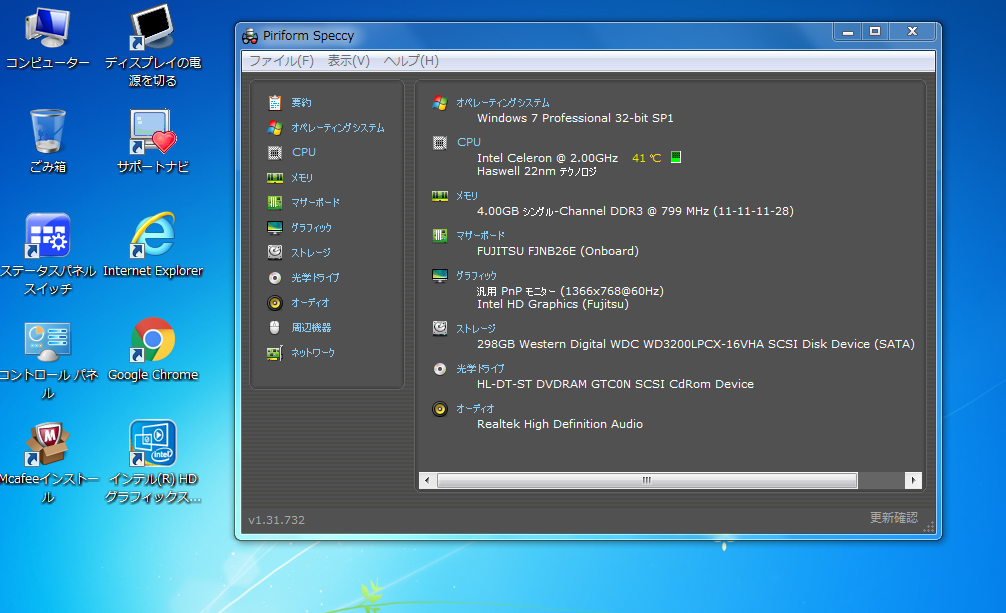Click the horizontal scrollbar right arrow
Screen dimensions: 1006x613
(914, 480)
